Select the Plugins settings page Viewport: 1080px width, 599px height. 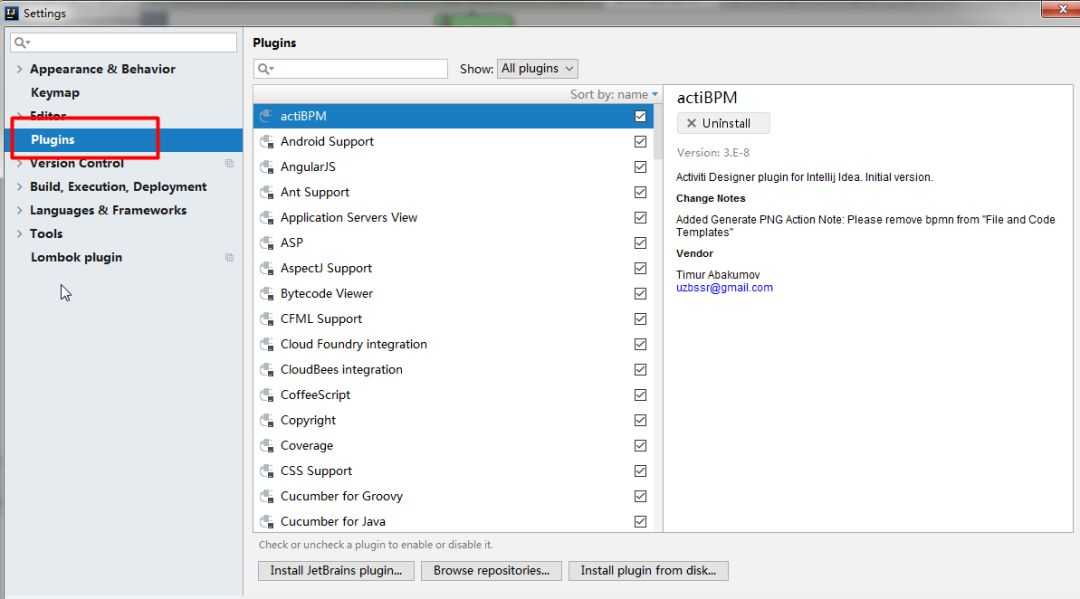tap(123, 140)
